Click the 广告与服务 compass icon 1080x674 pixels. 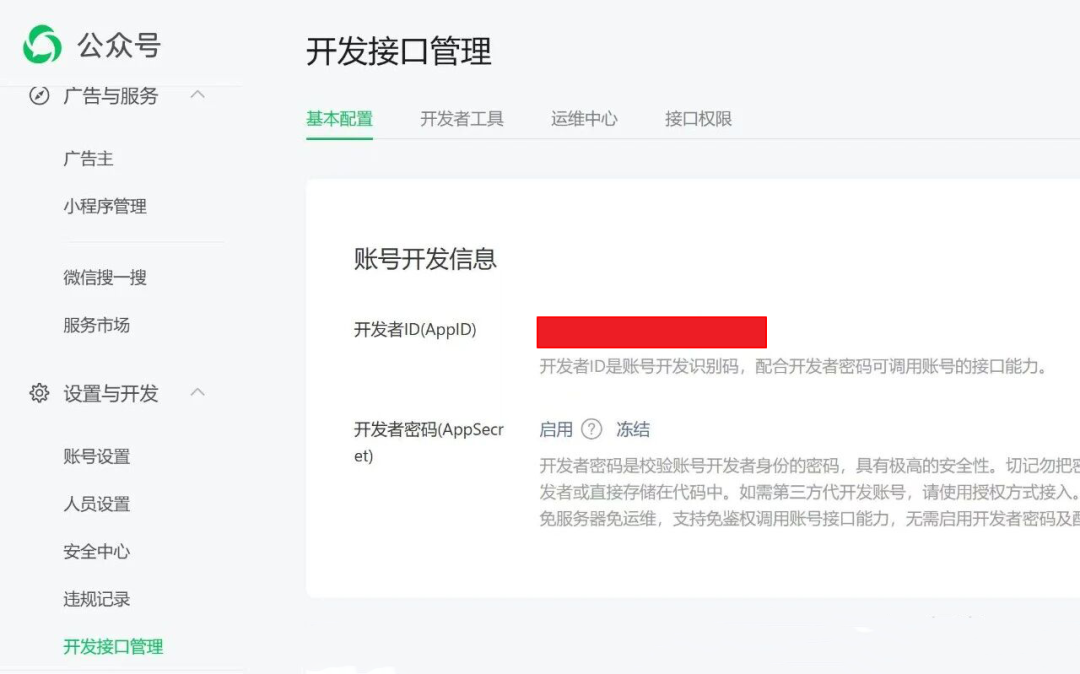pyautogui.click(x=38, y=96)
